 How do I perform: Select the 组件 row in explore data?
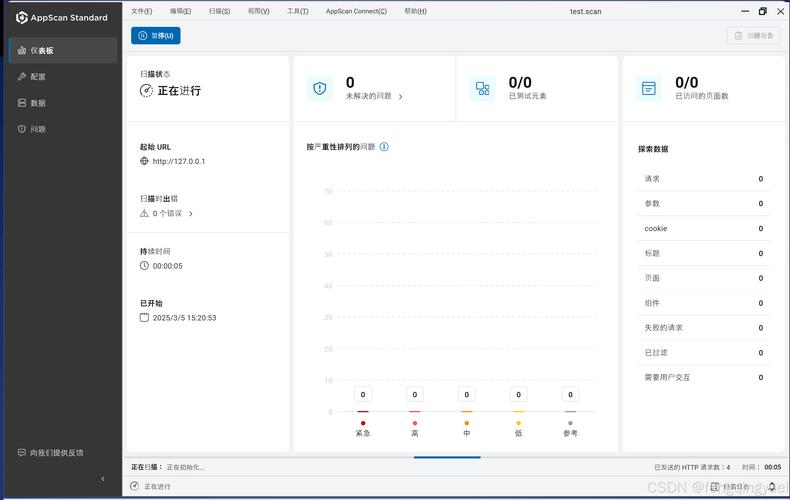[704, 303]
